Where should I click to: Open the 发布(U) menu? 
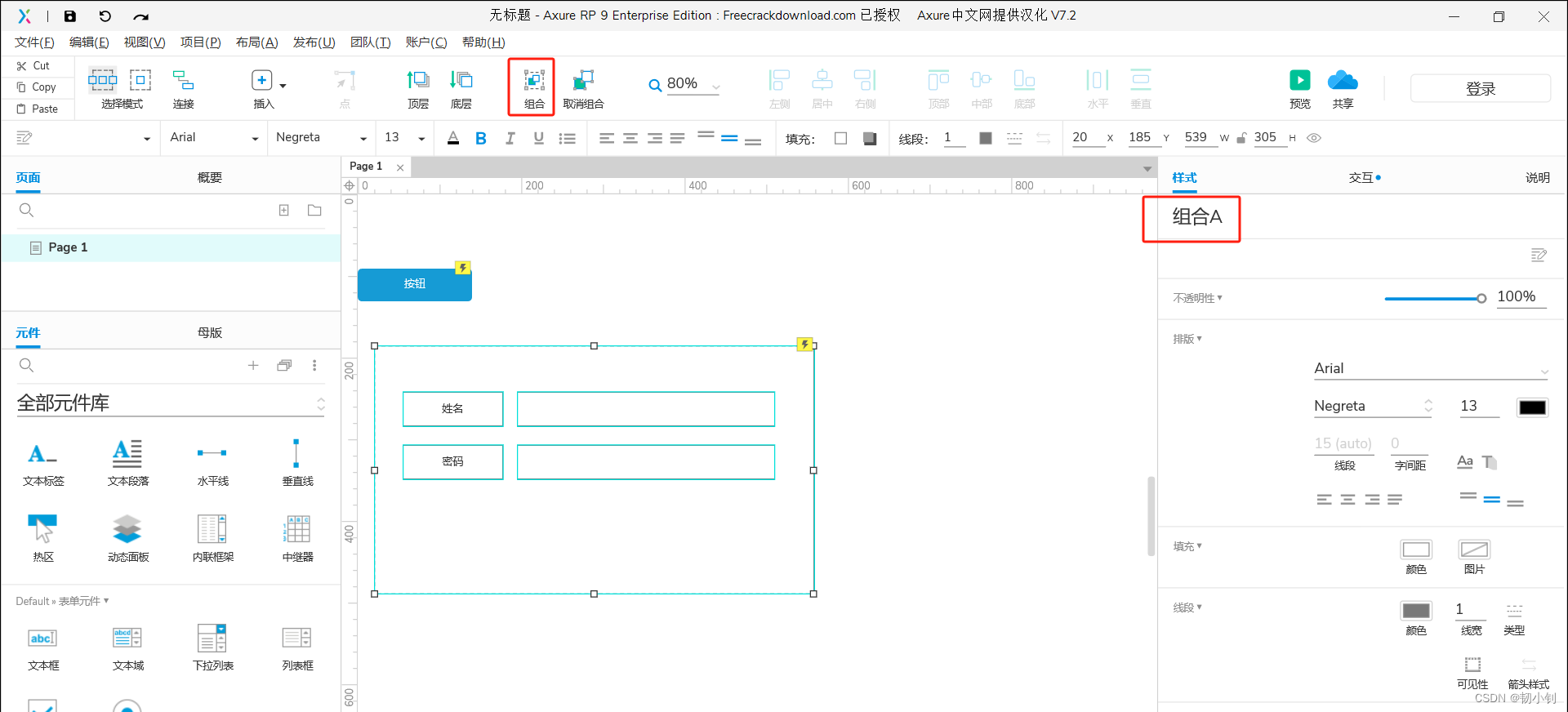(314, 42)
